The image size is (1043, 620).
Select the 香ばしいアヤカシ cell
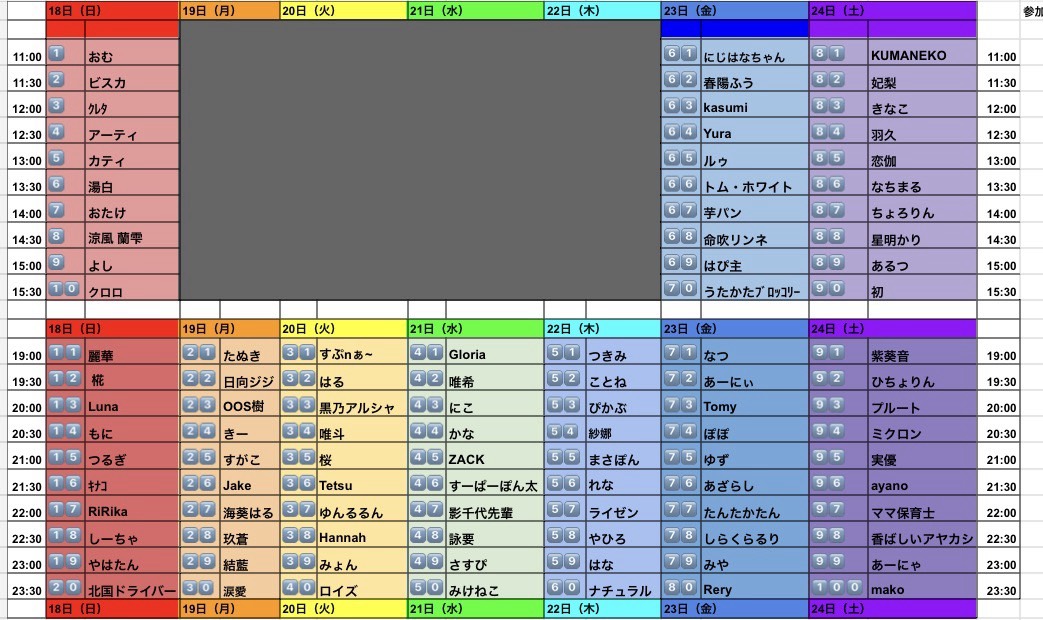[922, 535]
